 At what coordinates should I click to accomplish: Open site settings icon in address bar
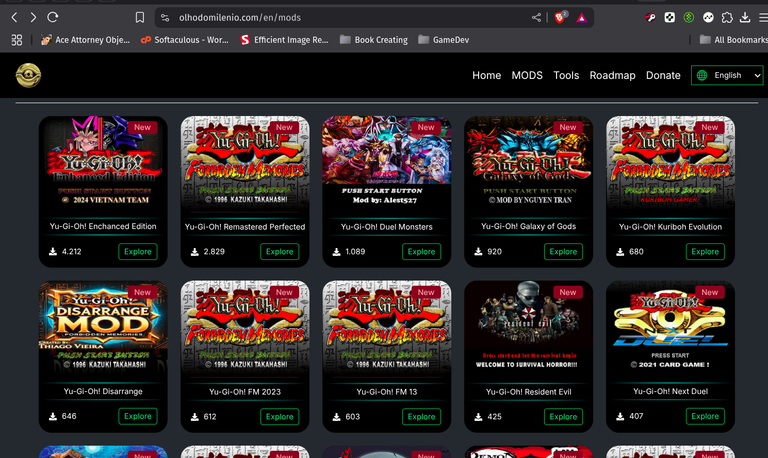click(165, 18)
